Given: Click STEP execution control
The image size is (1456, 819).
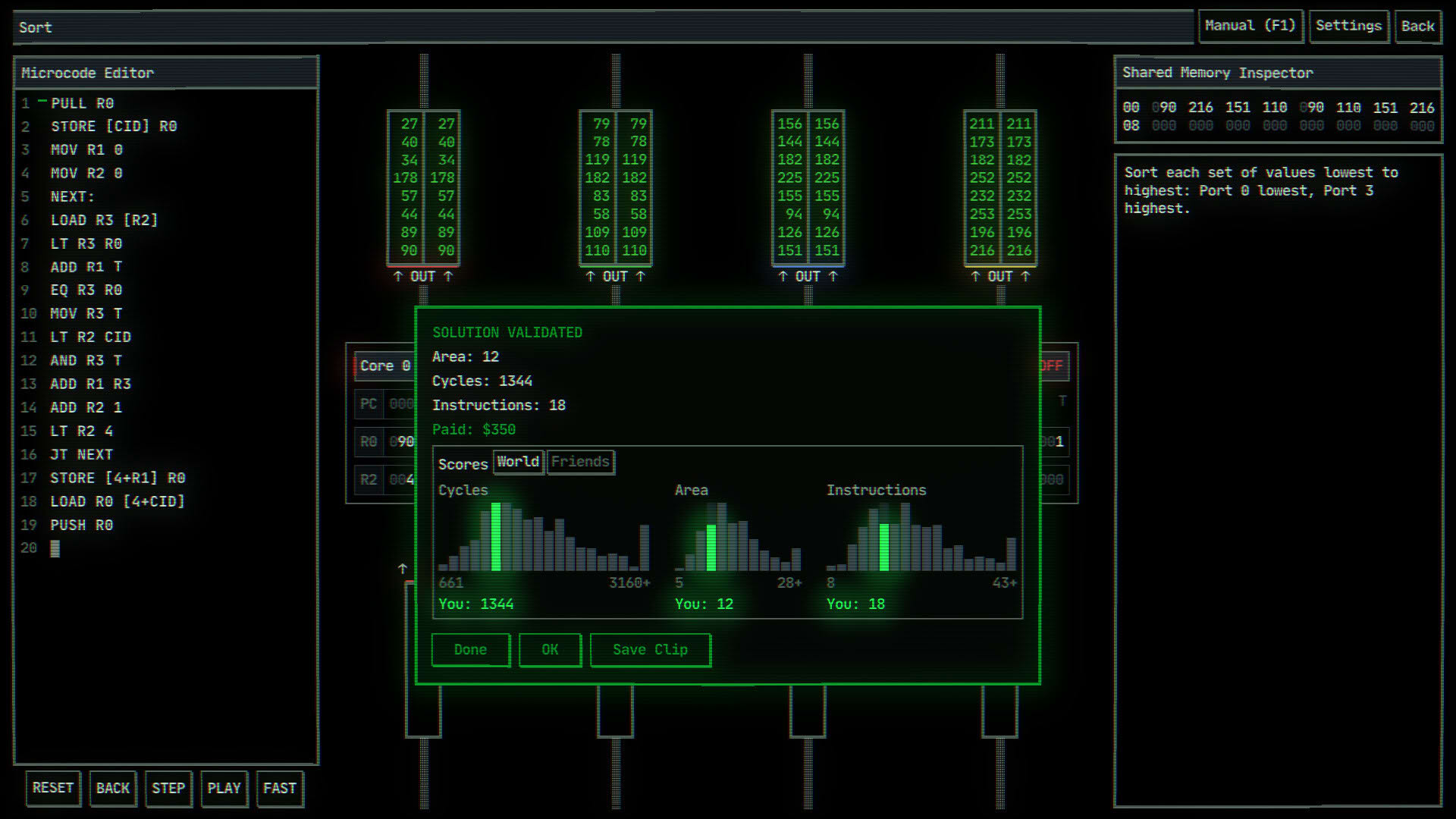Looking at the screenshot, I should click(x=168, y=788).
